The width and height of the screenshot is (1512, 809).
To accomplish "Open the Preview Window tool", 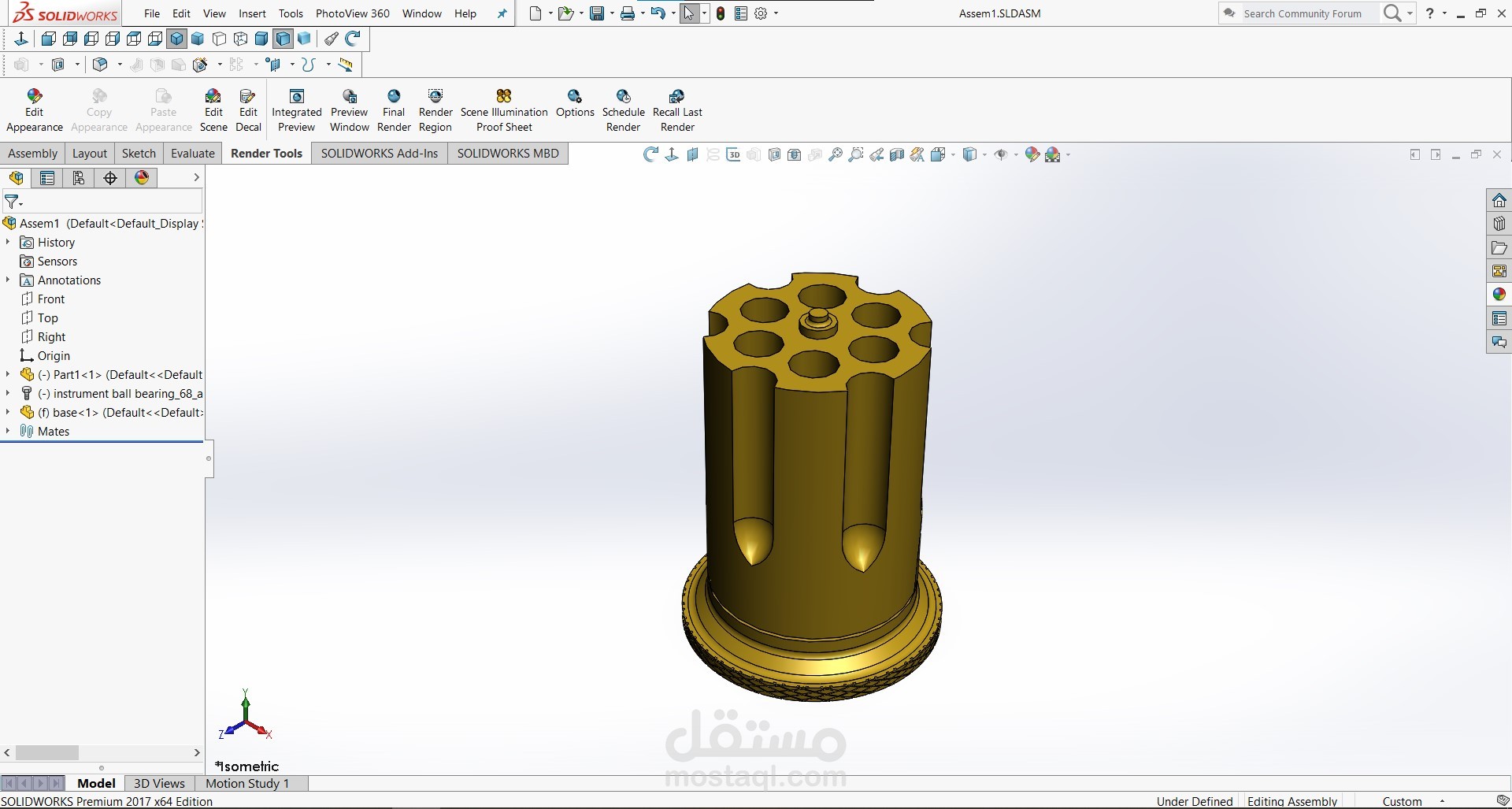I will pos(350,109).
